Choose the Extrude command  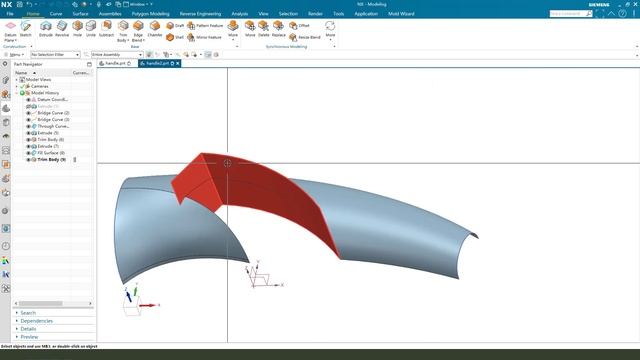tap(46, 29)
